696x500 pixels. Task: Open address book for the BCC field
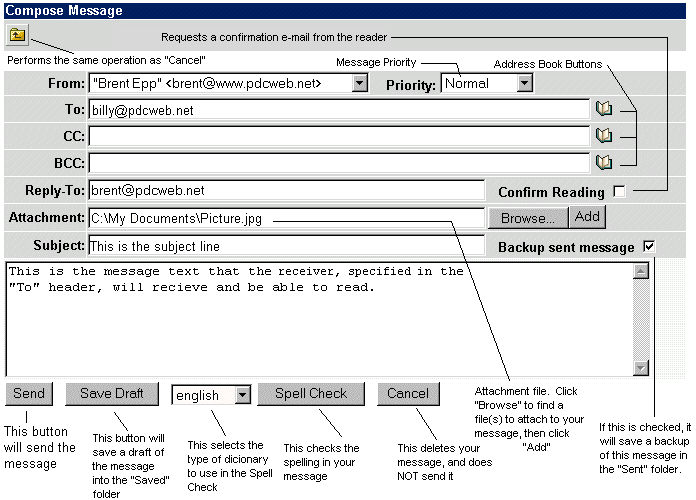pos(604,162)
